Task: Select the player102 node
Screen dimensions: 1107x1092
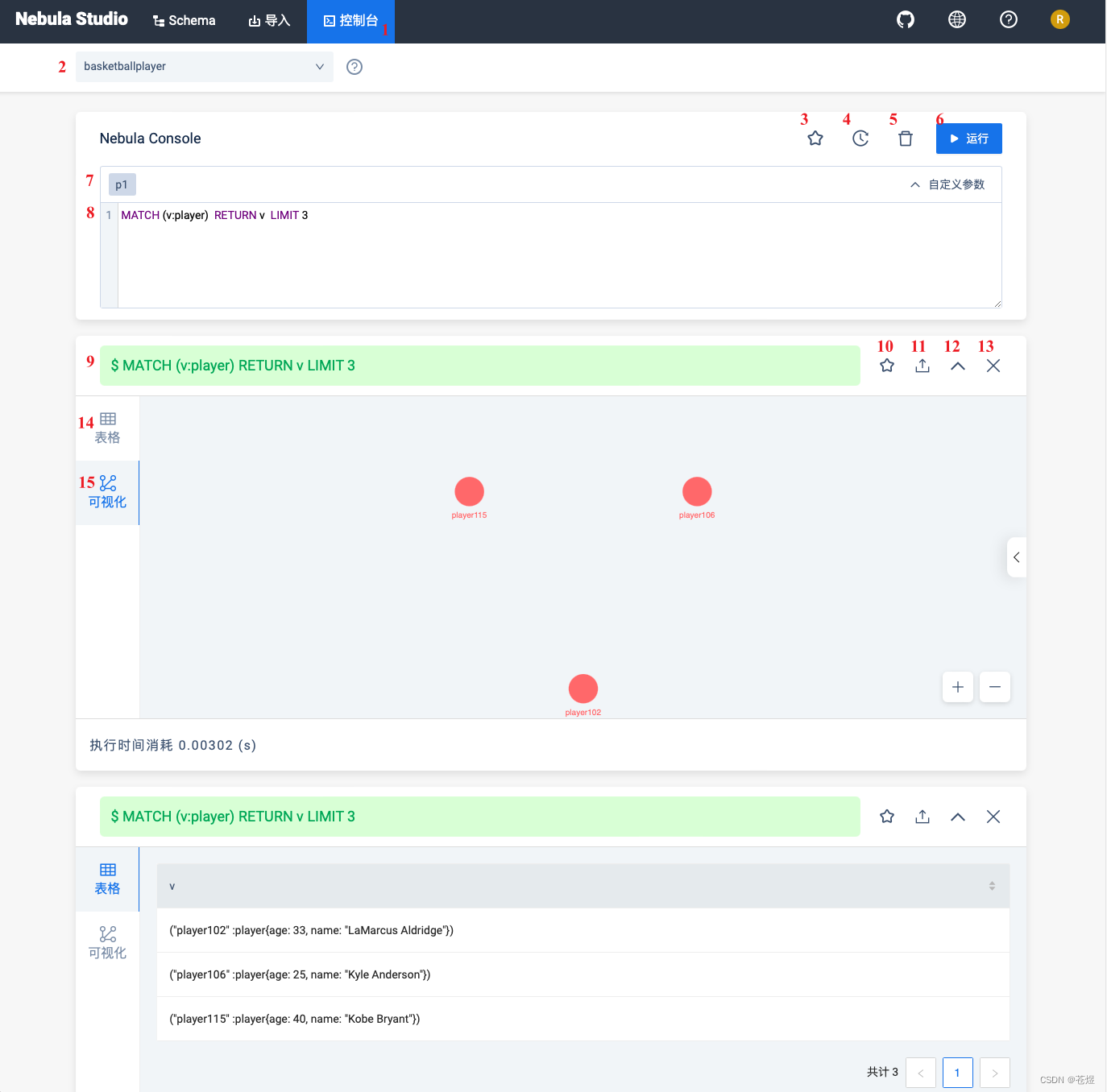Action: tap(583, 689)
